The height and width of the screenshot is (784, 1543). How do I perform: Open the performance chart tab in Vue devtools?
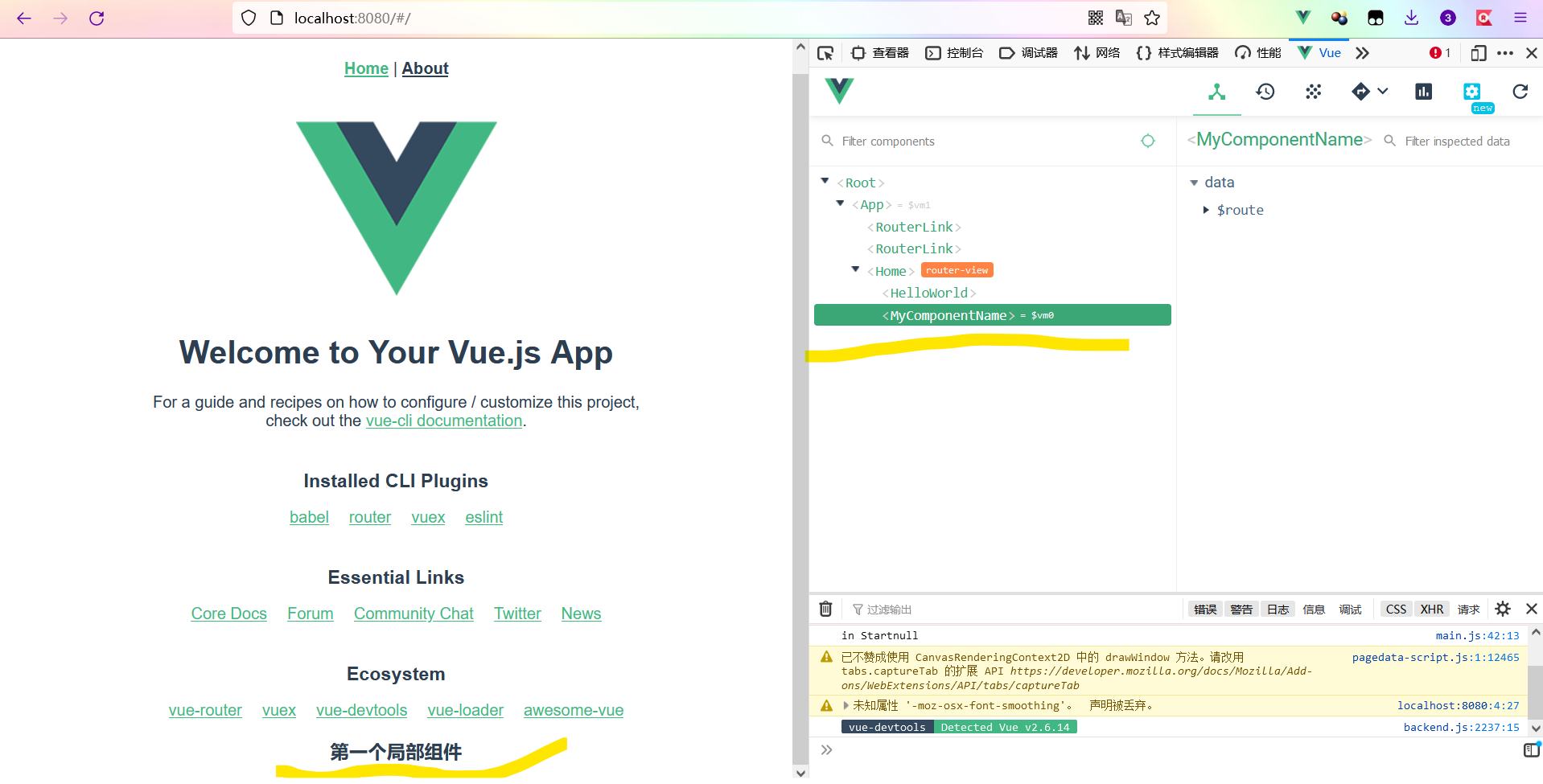click(x=1423, y=92)
